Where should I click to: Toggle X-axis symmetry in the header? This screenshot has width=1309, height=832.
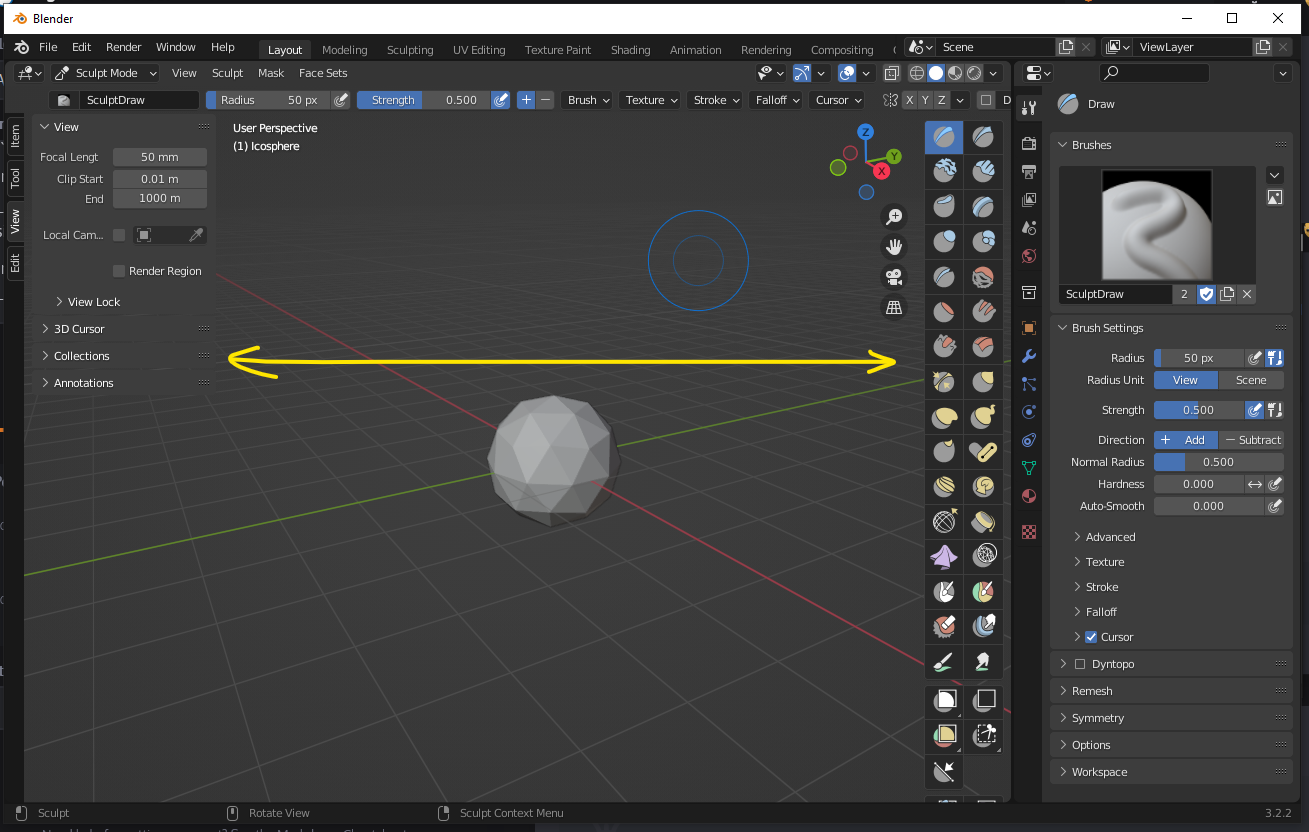pyautogui.click(x=909, y=100)
